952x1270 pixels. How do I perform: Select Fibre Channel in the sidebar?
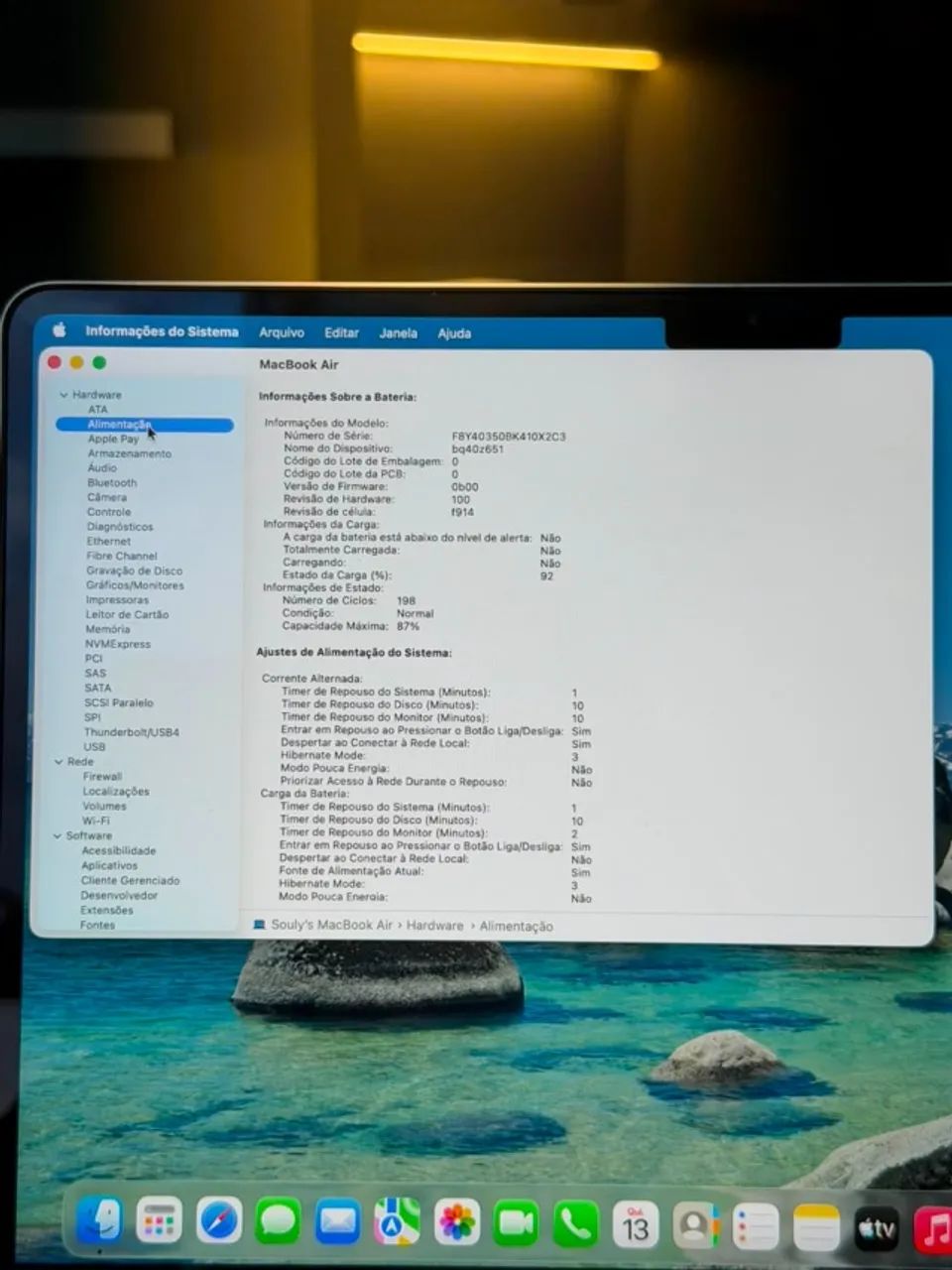pyautogui.click(x=121, y=556)
